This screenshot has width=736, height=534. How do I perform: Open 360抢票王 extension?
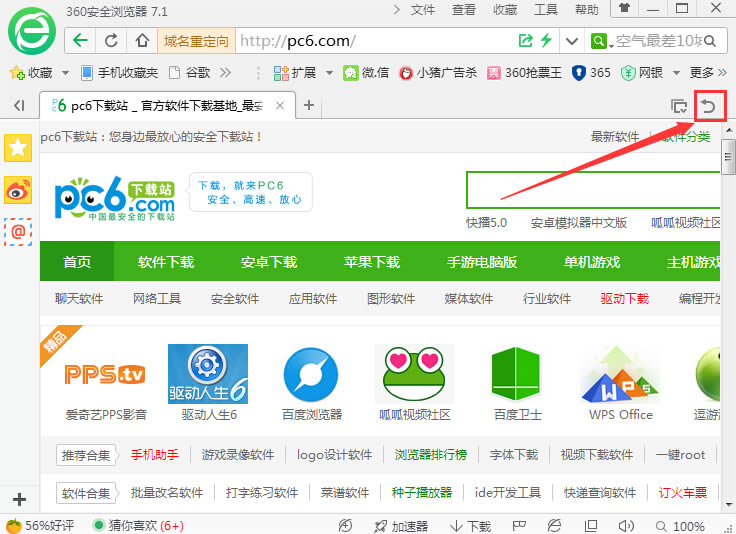point(524,73)
